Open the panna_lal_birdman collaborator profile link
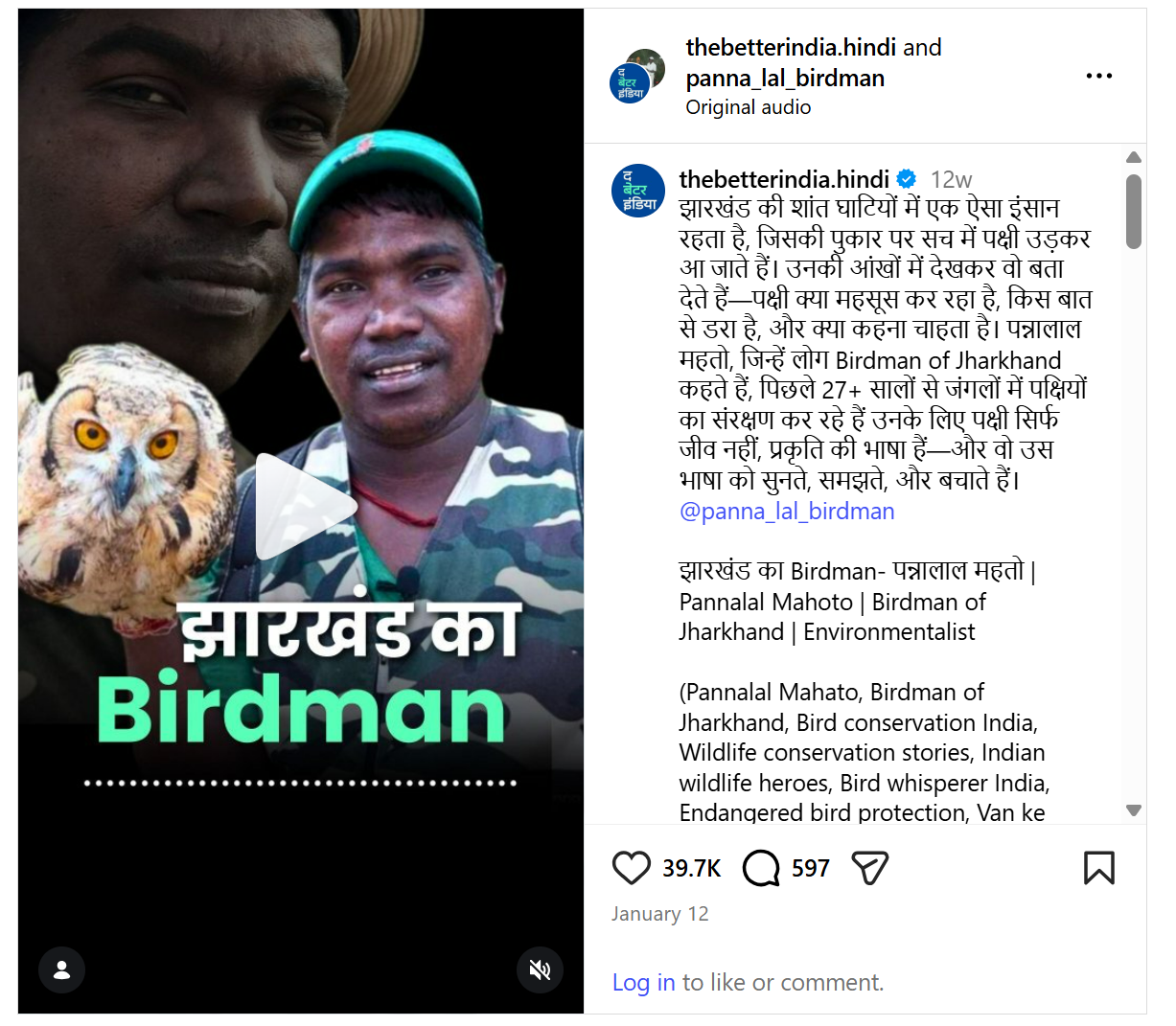 [x=785, y=78]
